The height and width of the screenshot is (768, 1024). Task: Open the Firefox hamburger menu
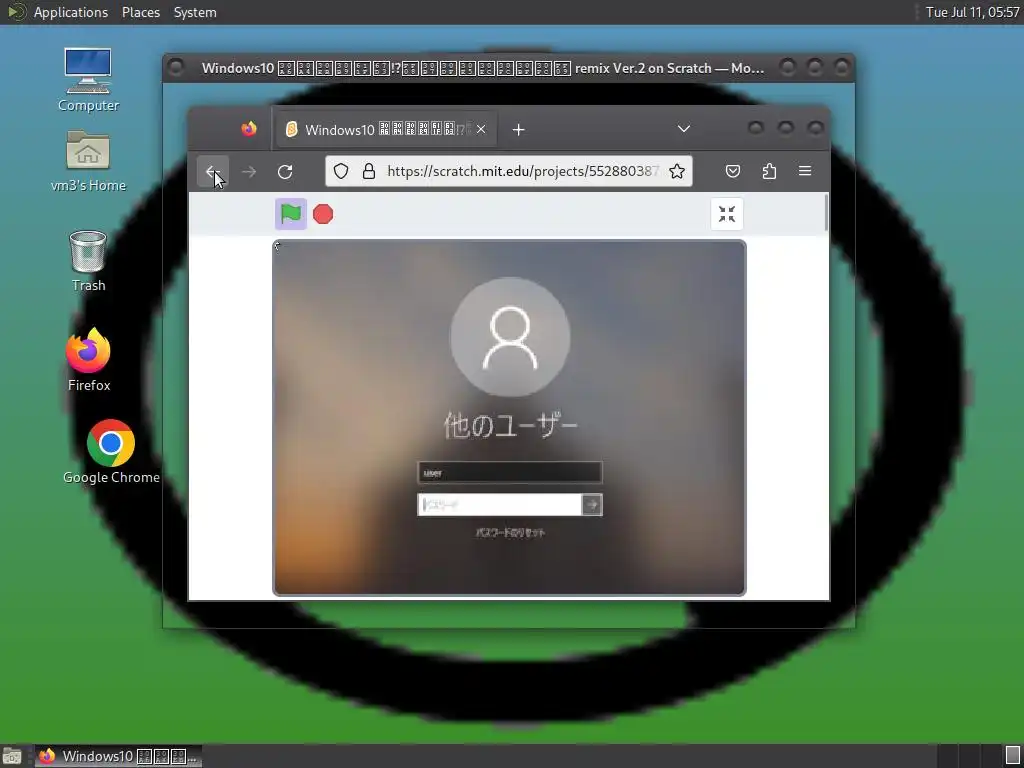(x=805, y=171)
